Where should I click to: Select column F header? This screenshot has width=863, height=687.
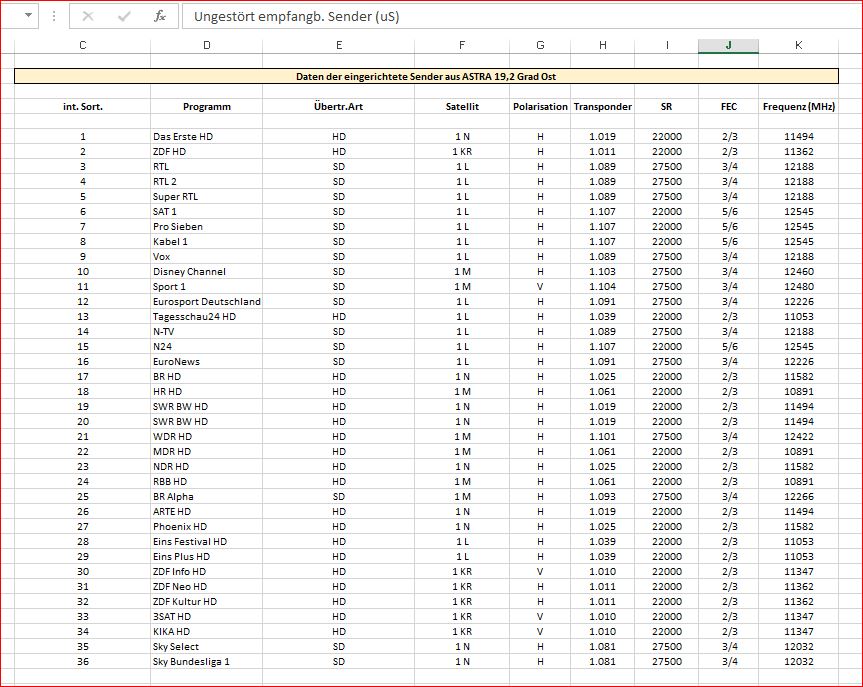click(461, 45)
